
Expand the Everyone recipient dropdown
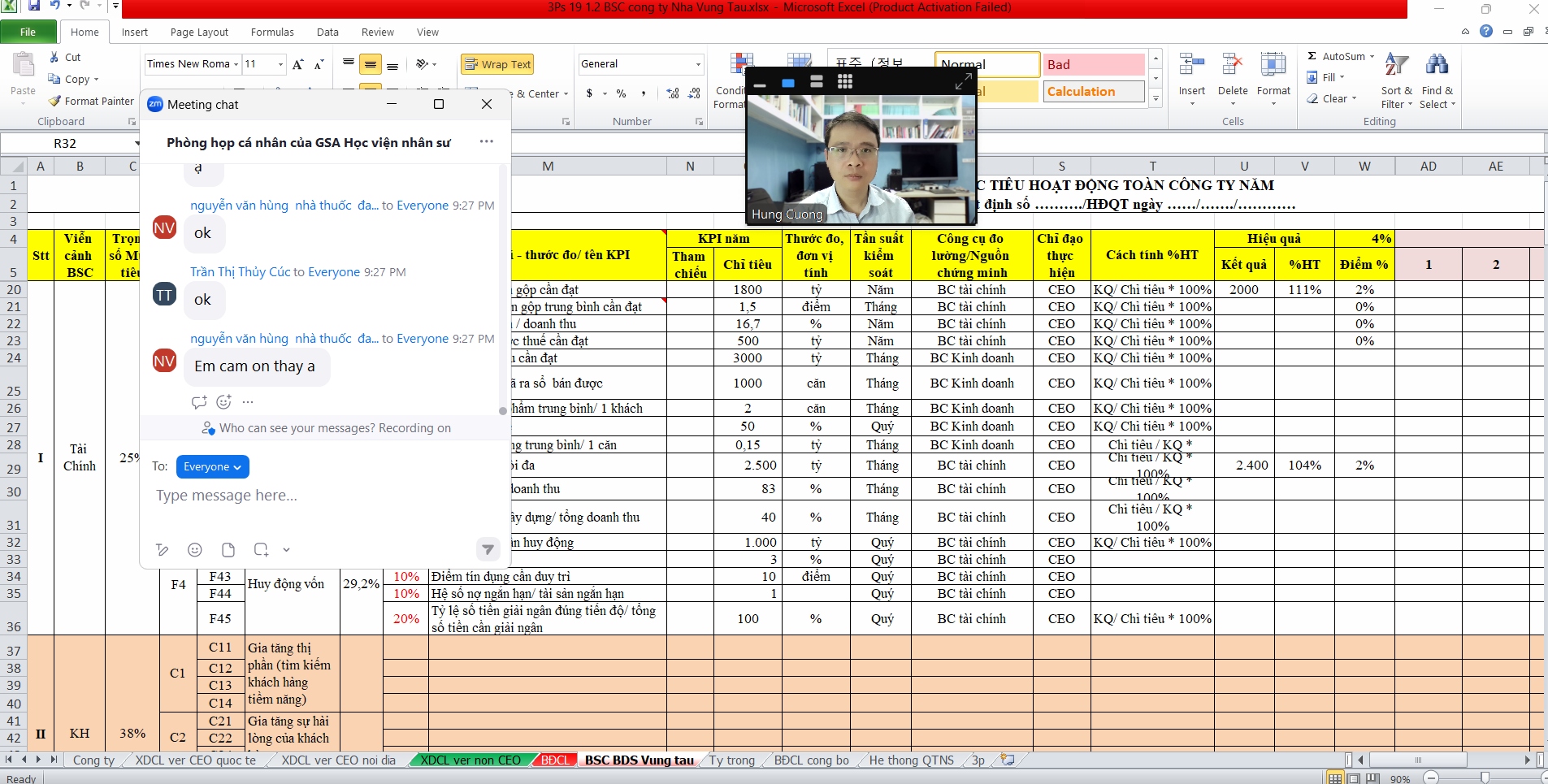coord(212,467)
